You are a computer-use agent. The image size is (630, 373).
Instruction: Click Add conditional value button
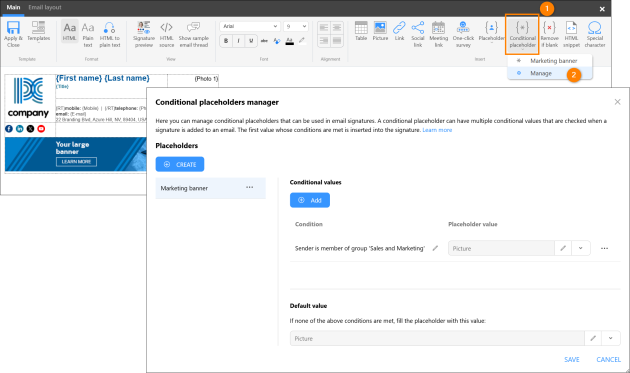(x=310, y=200)
